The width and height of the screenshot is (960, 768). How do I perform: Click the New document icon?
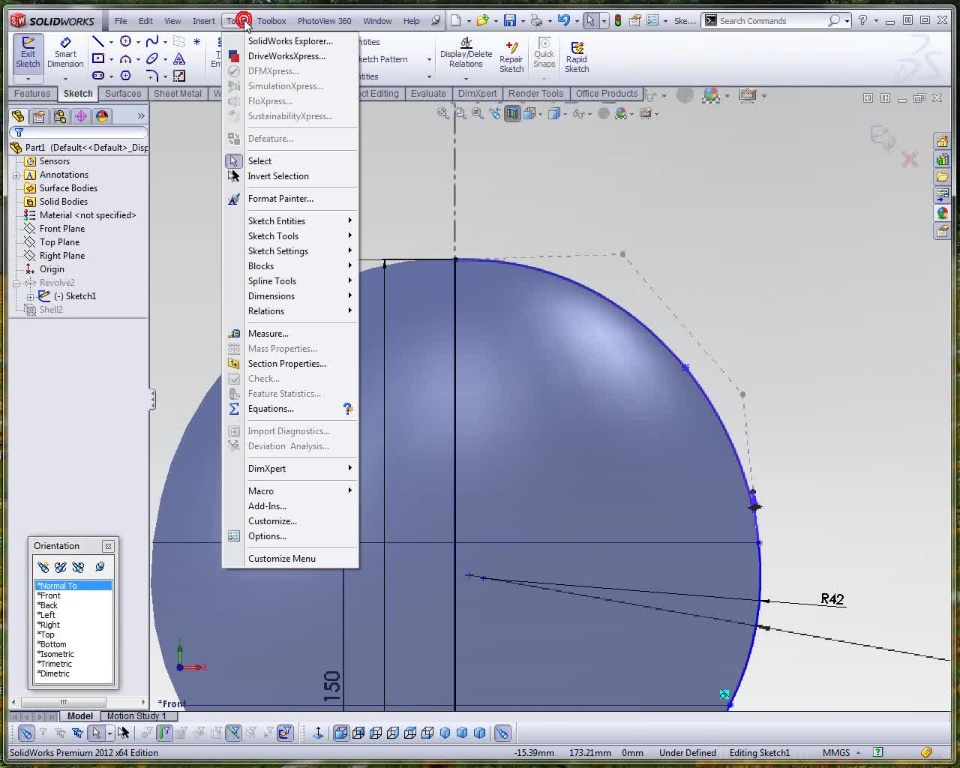click(456, 20)
